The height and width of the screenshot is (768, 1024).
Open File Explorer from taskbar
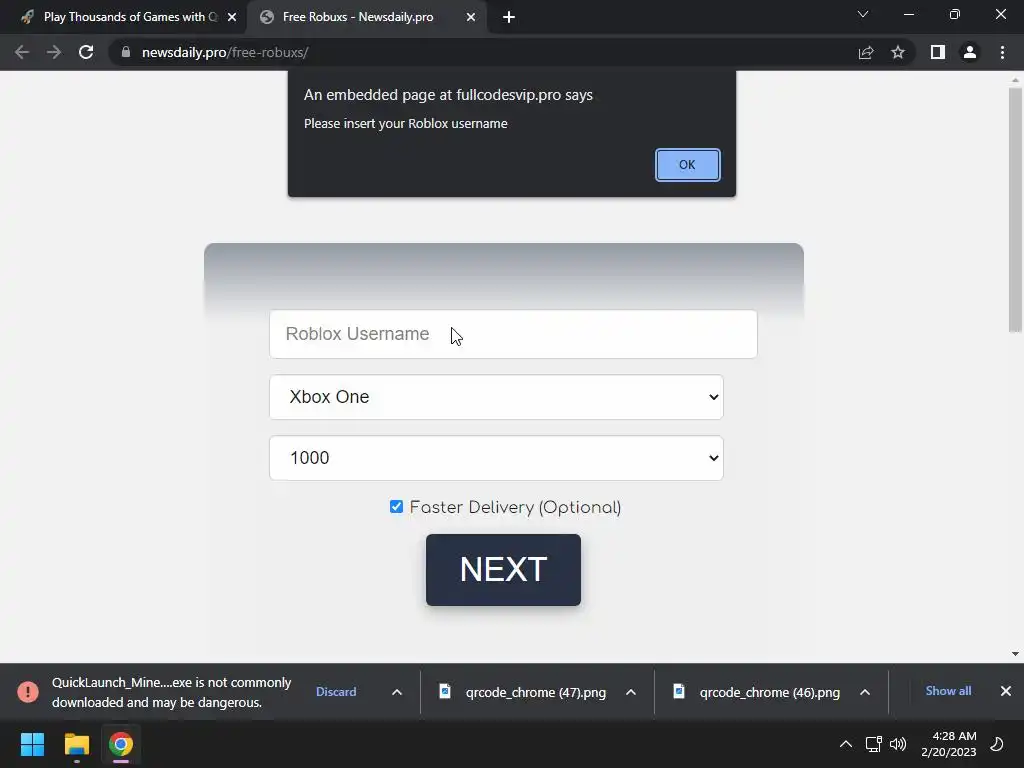(76, 744)
